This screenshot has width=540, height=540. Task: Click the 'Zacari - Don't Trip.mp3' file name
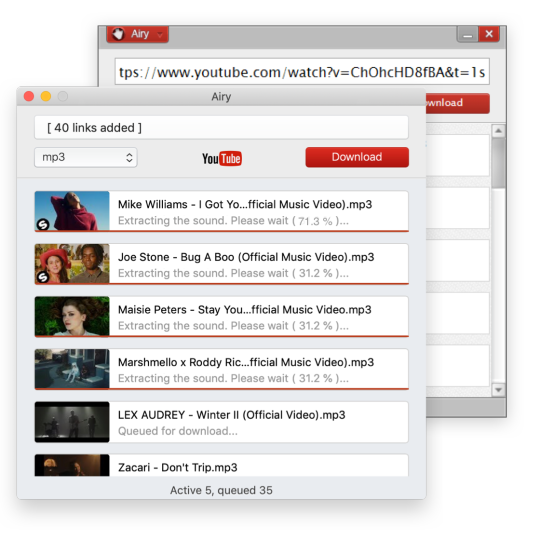click(178, 467)
